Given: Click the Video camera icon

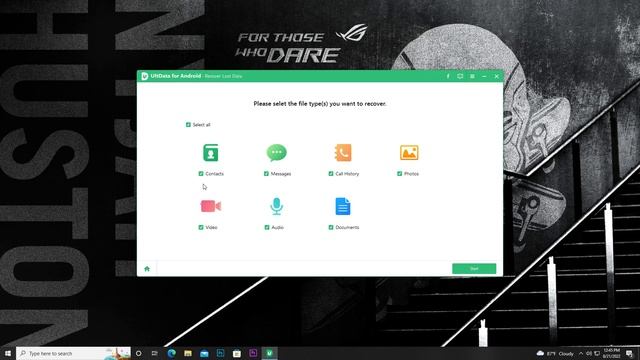Looking at the screenshot, I should [x=211, y=206].
